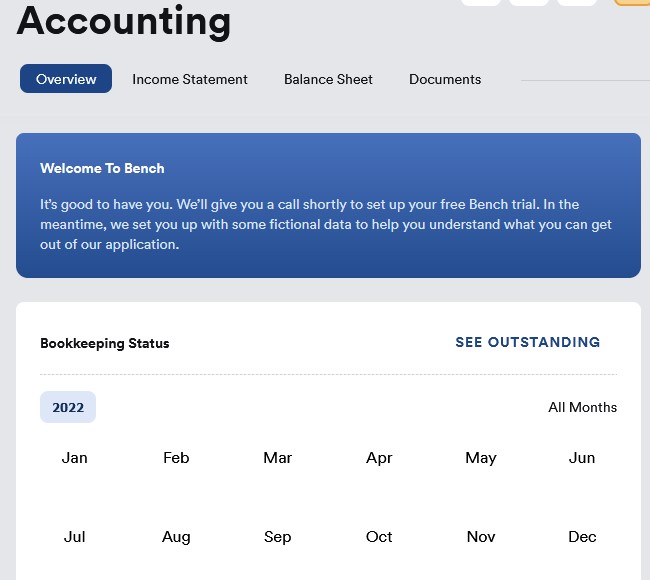Select the Jul month
This screenshot has width=650, height=580.
(75, 536)
